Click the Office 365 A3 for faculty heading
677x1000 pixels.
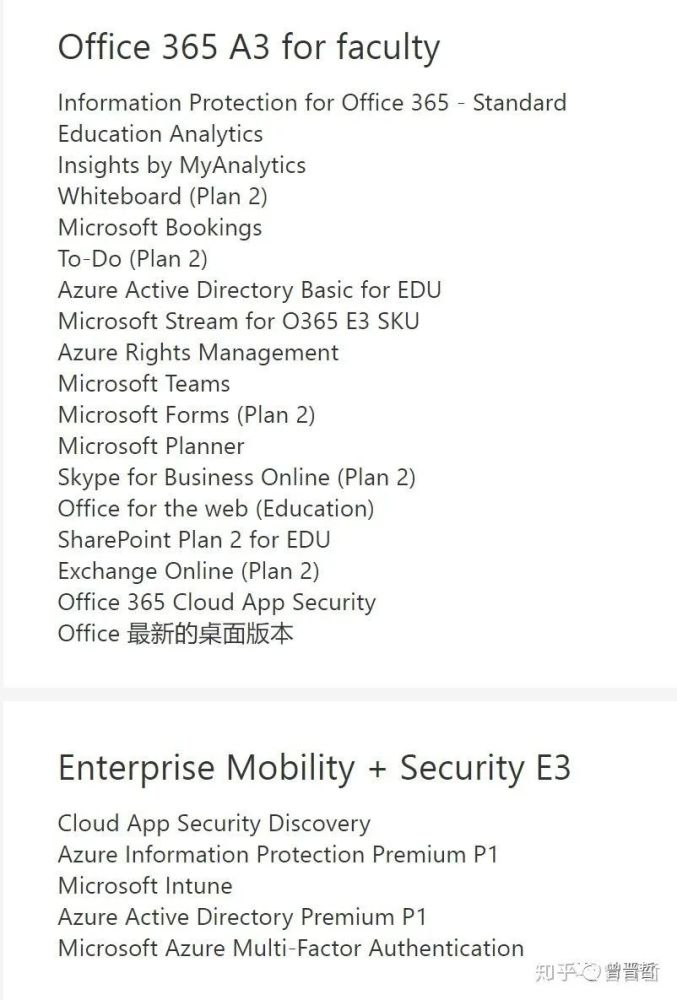(249, 48)
